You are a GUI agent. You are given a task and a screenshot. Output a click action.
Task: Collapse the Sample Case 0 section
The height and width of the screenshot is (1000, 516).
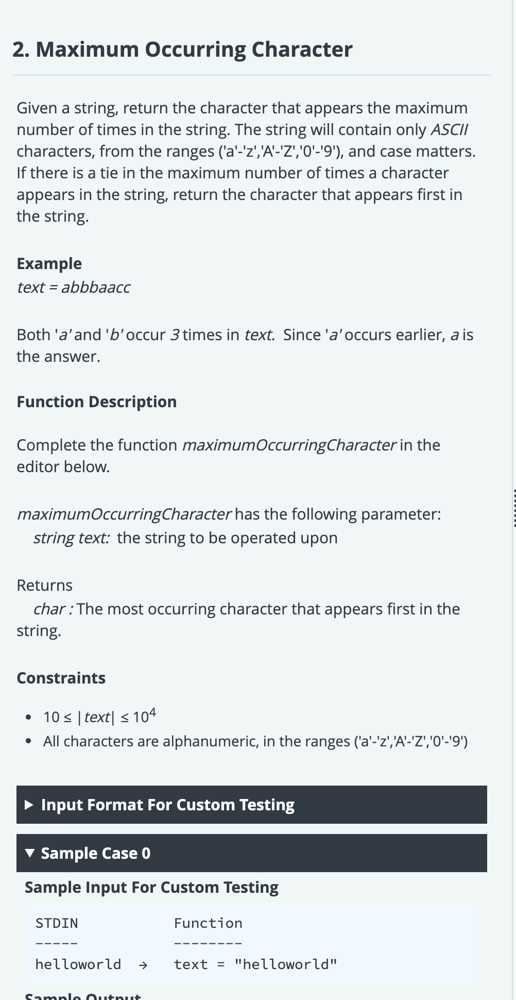pos(251,853)
